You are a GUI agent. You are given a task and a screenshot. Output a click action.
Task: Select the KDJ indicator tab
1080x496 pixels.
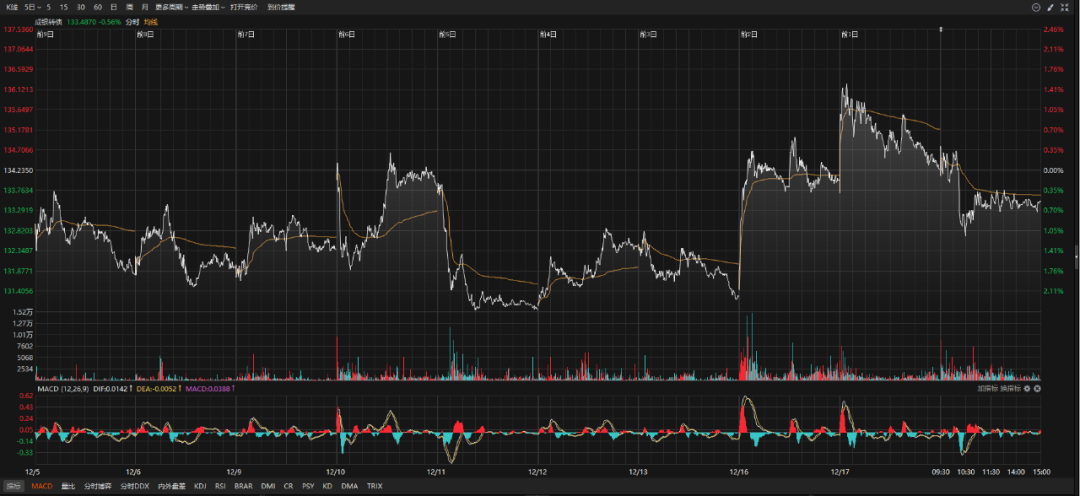click(200, 486)
